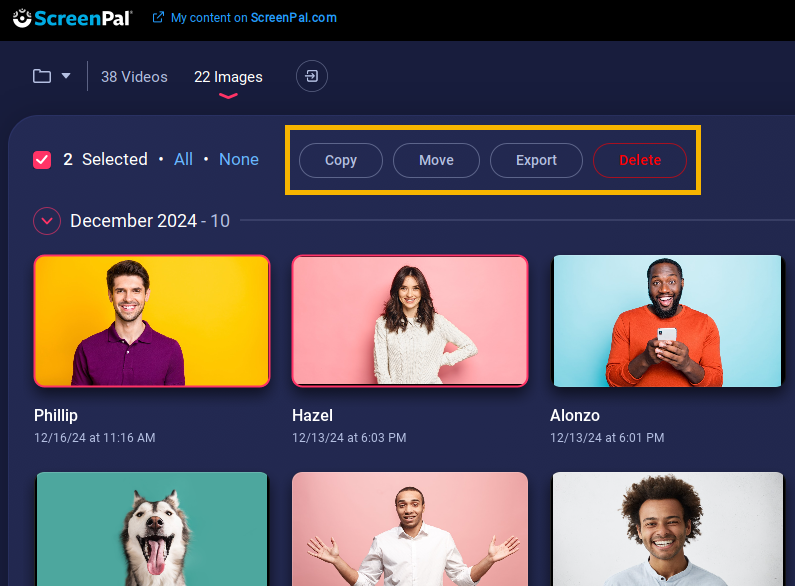The image size is (795, 586).
Task: Open the external link icon beside My content
Action: click(x=158, y=18)
